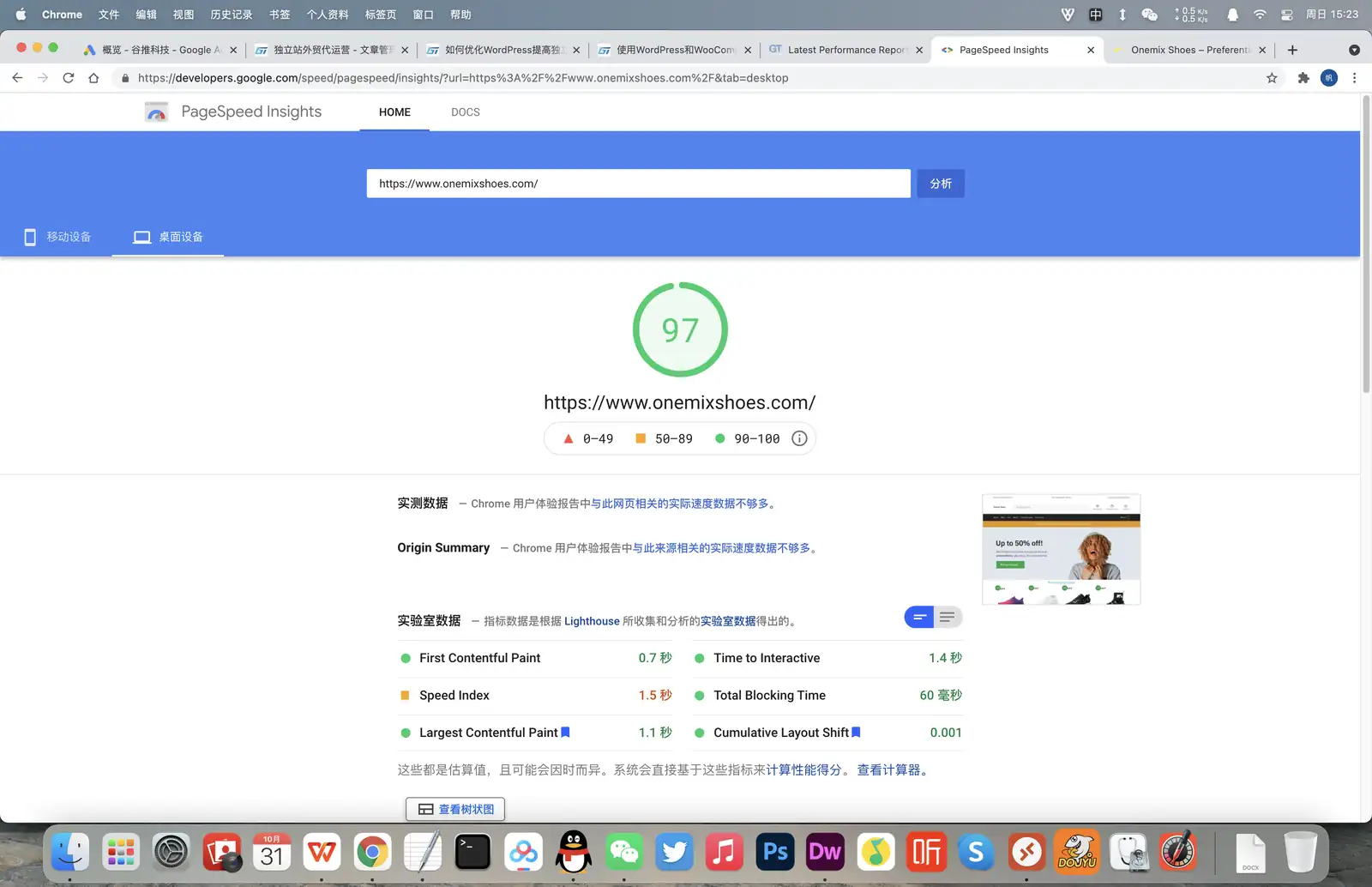Switch lab data to the expanded view toggle

point(948,617)
